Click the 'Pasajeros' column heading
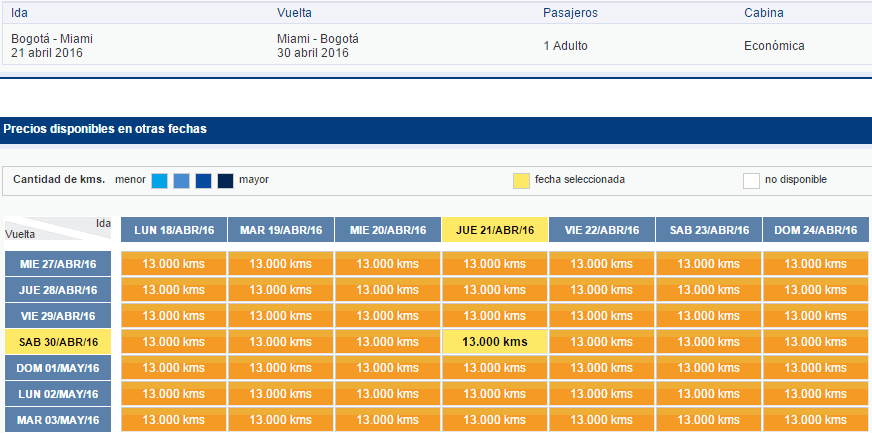The height and width of the screenshot is (433, 872). pyautogui.click(x=570, y=13)
